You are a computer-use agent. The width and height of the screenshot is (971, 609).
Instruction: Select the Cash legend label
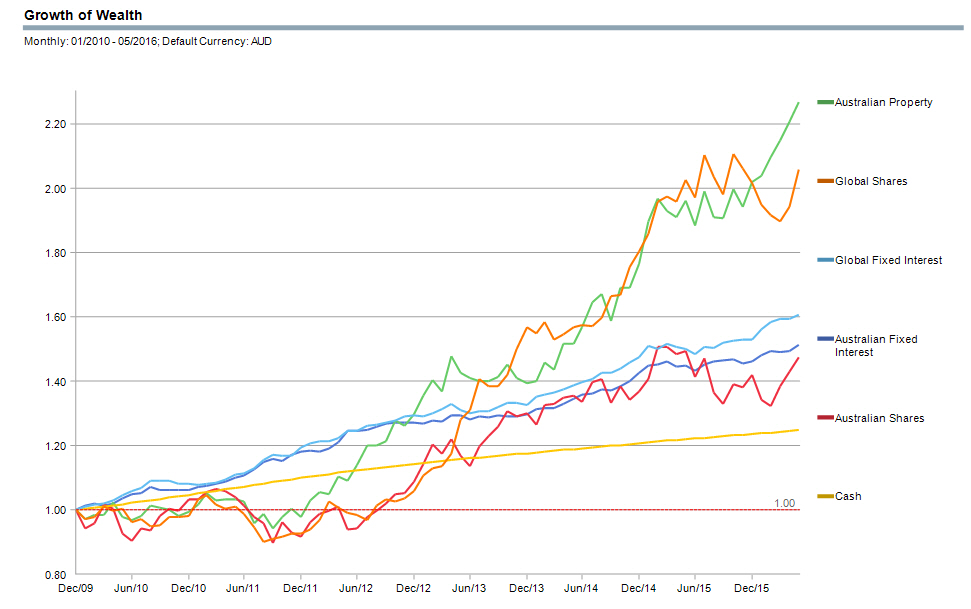(848, 496)
